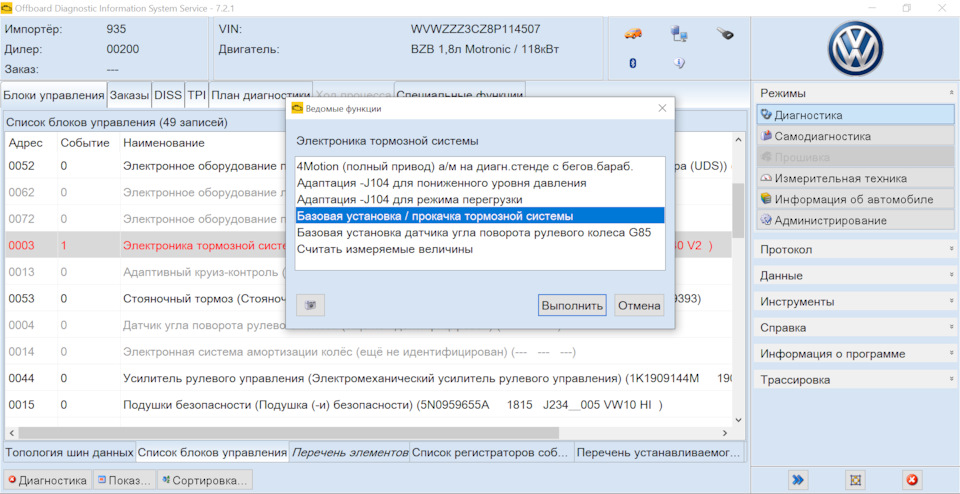
Task: Click the blue forward double-arrow icon
Action: [798, 479]
